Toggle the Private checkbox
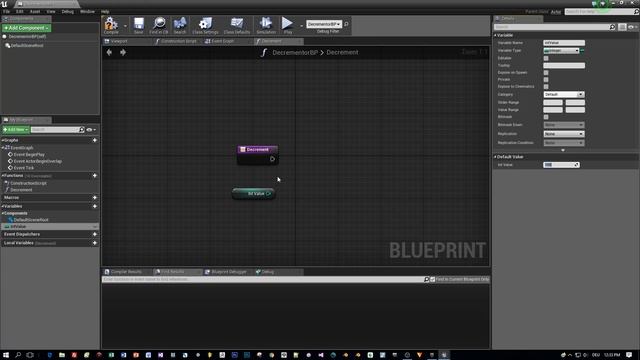Image resolution: width=640 pixels, height=360 pixels. [x=546, y=80]
